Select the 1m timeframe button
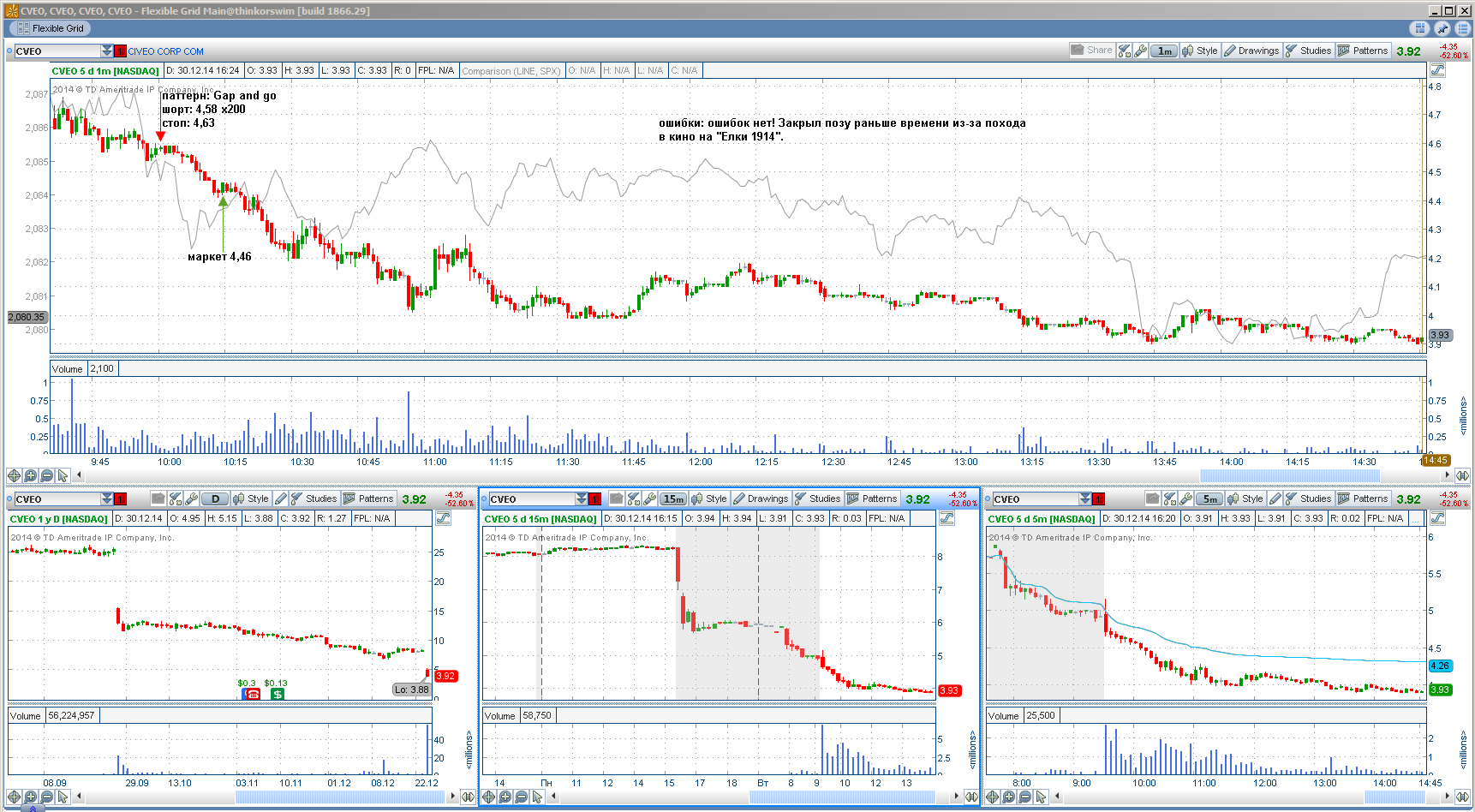Image resolution: width=1475 pixels, height=812 pixels. (x=1164, y=51)
